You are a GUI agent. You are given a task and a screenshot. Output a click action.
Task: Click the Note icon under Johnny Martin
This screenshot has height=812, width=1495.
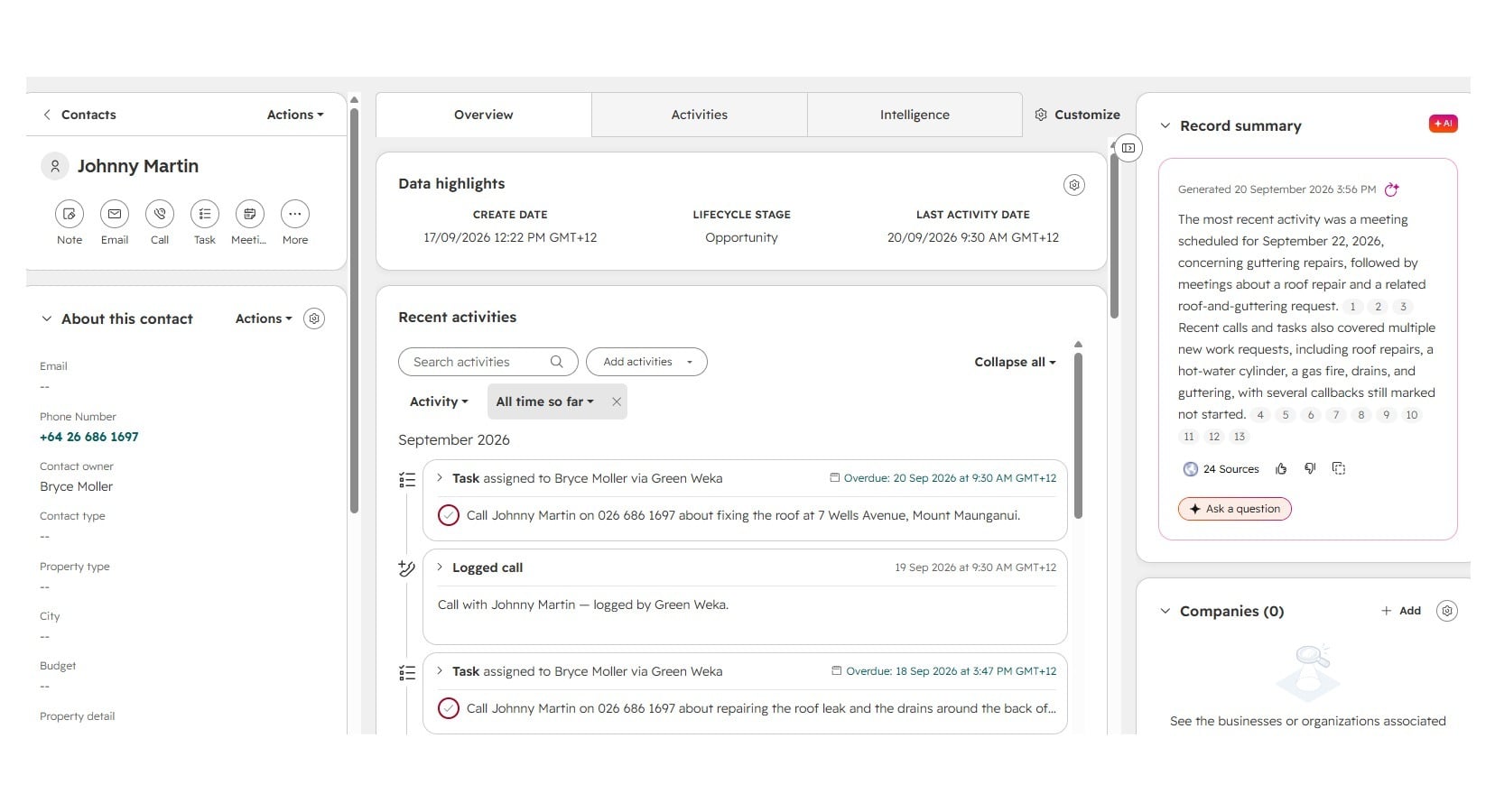pos(70,214)
